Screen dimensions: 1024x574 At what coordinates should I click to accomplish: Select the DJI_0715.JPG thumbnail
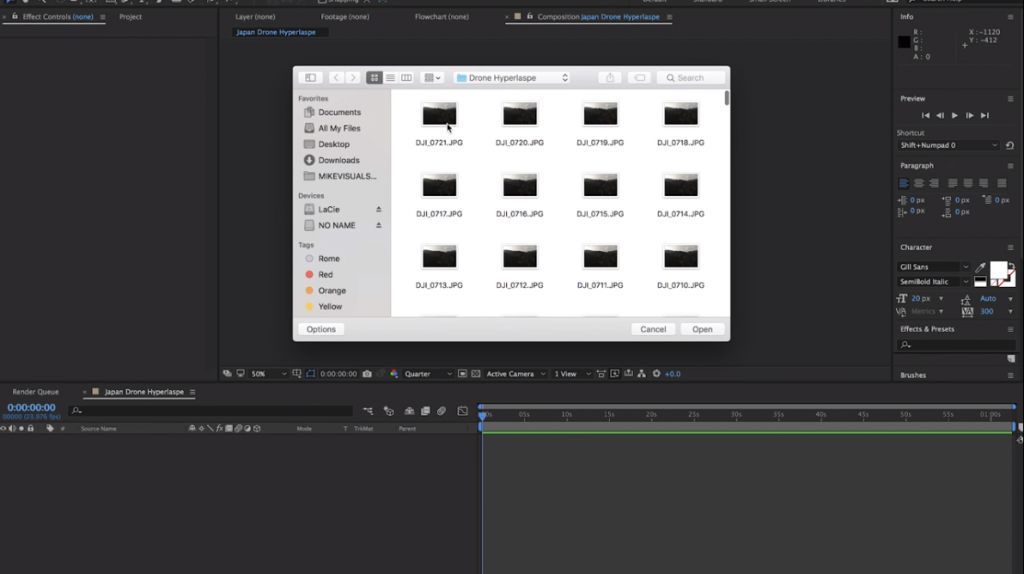[x=600, y=185]
